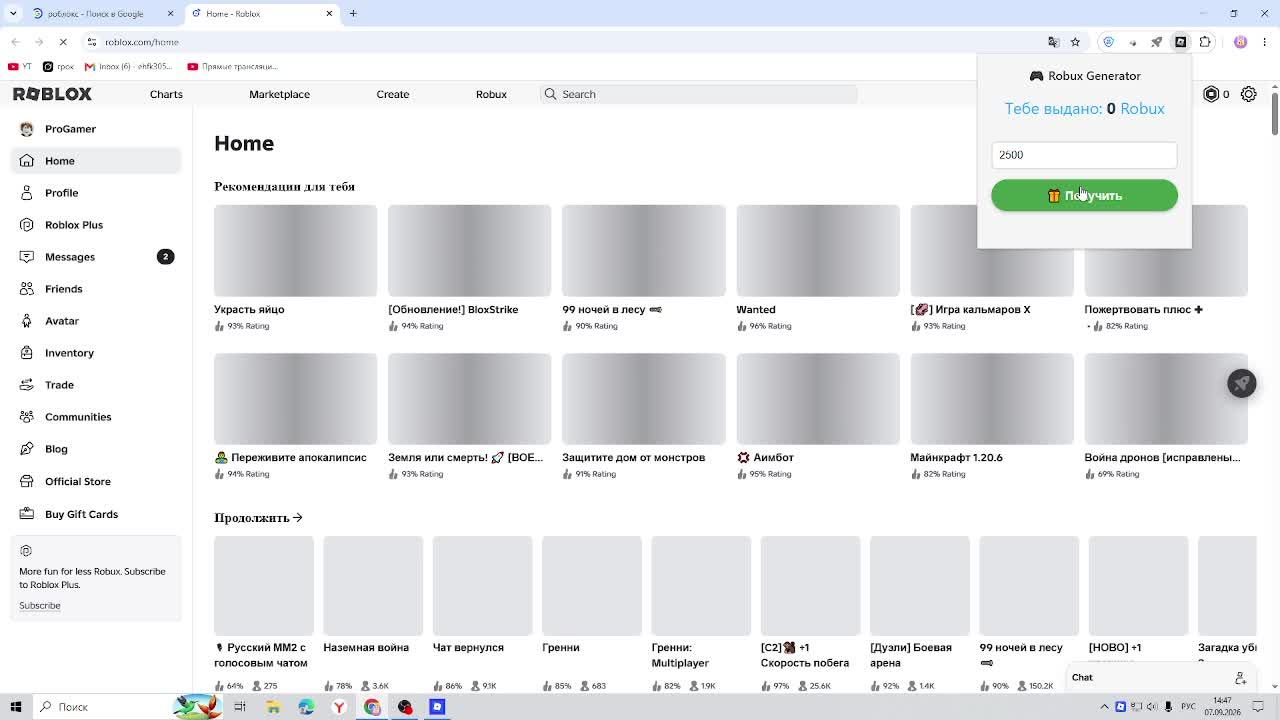This screenshot has width=1280, height=720.
Task: Open the Charts menu item
Action: coord(166,94)
